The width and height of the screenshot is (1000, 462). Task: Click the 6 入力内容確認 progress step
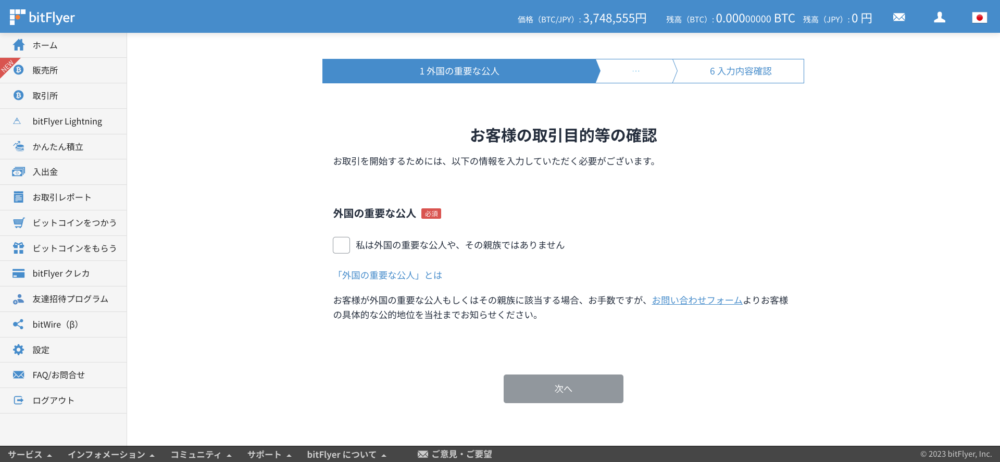point(741,71)
